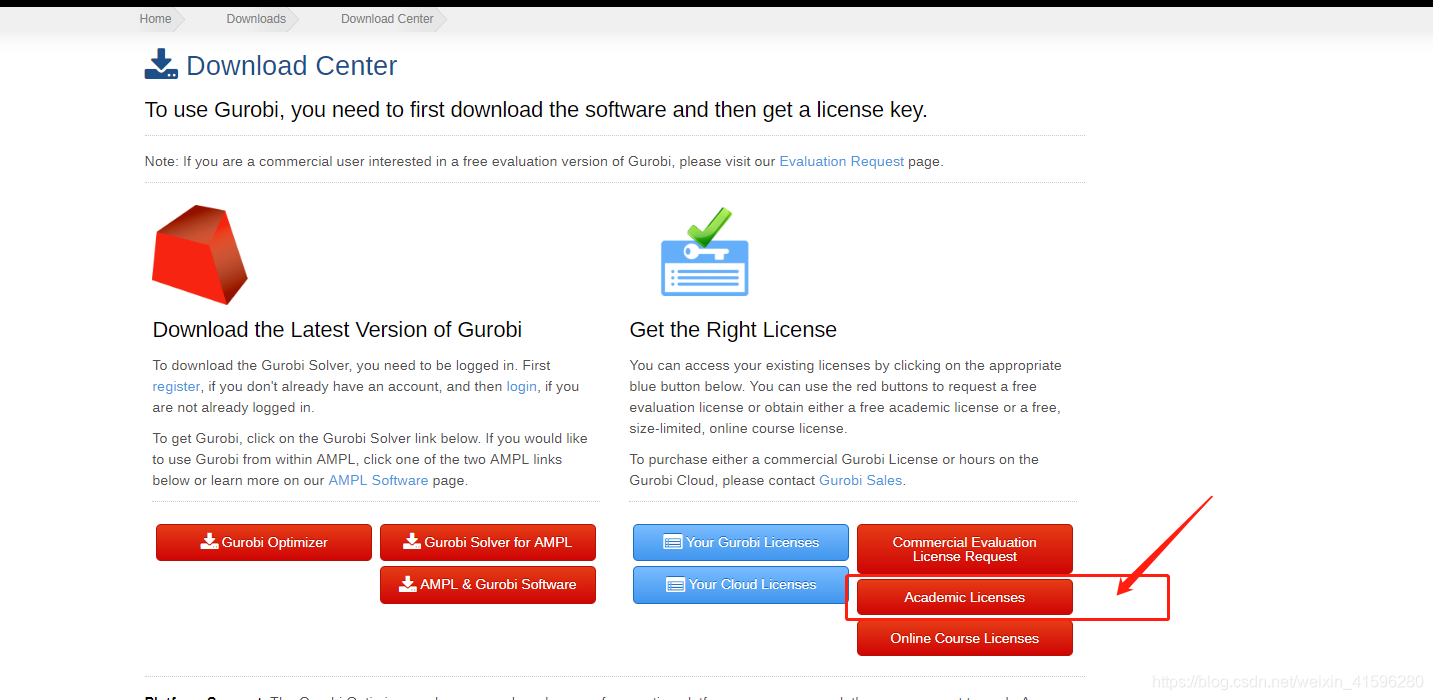Click download icon on Gurobi Optimizer button

pos(209,541)
